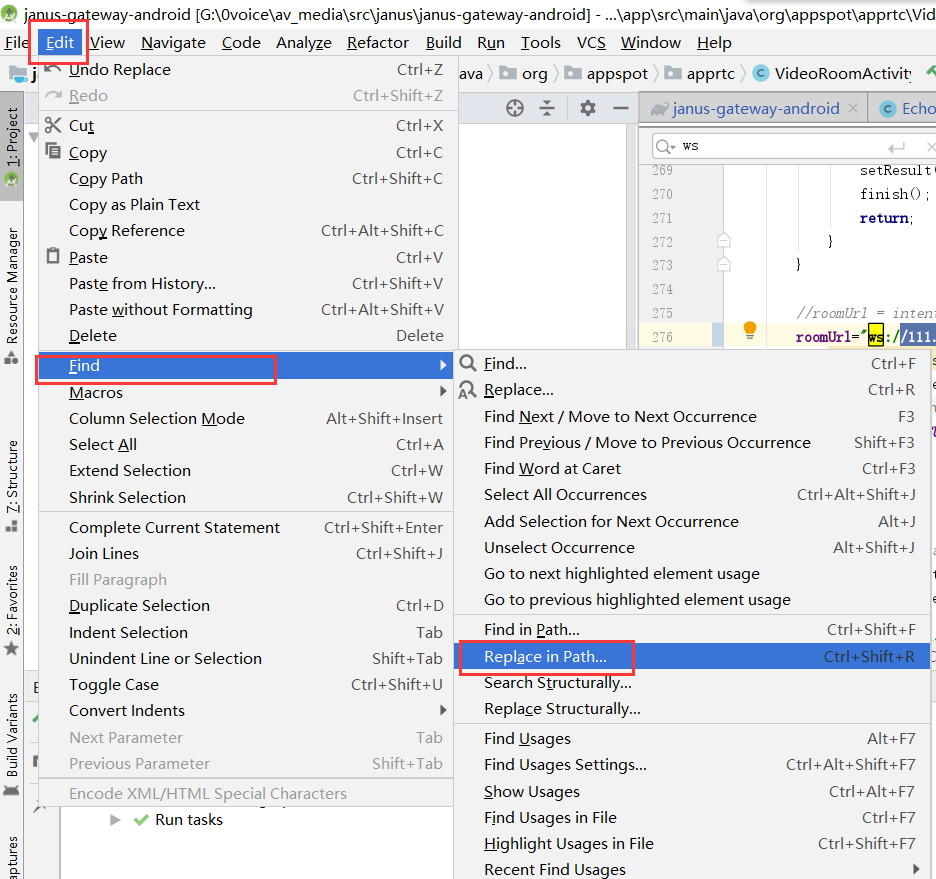Select Copy Path menu item

pos(246,178)
